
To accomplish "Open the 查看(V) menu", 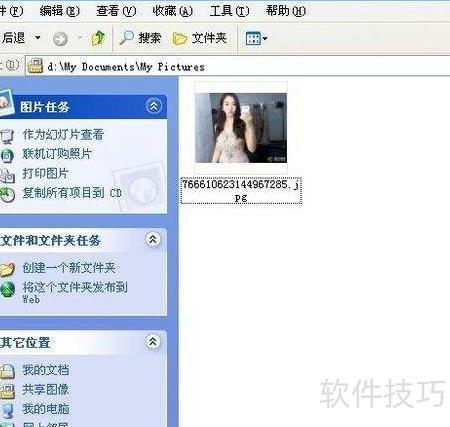I will [116, 11].
